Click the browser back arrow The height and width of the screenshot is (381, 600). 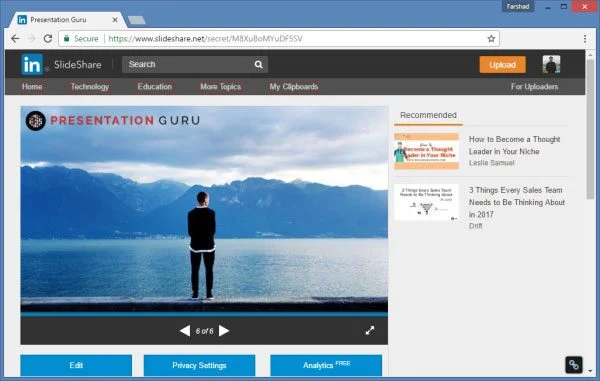coord(15,39)
